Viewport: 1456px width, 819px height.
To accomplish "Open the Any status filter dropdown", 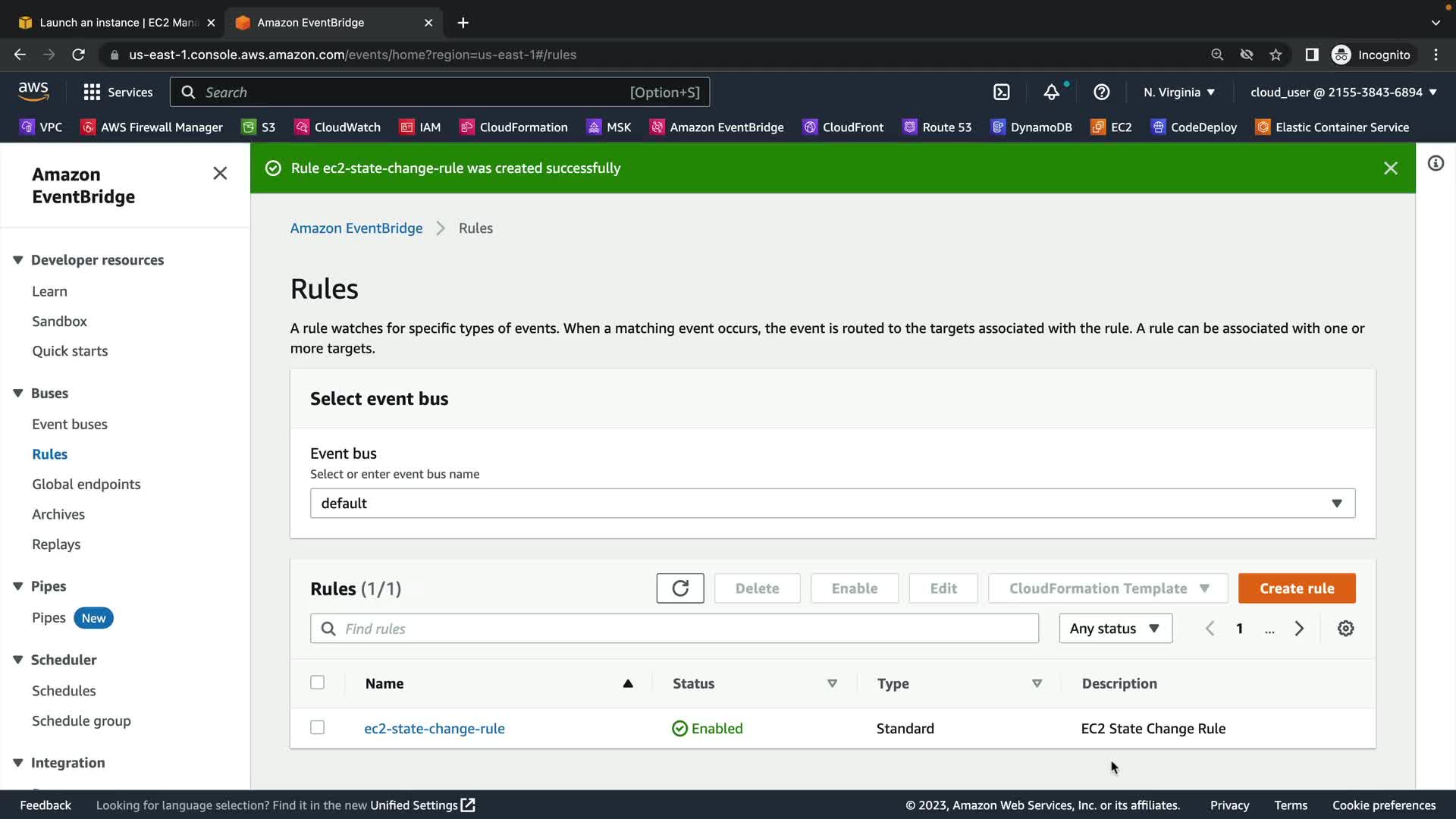I will pos(1115,629).
